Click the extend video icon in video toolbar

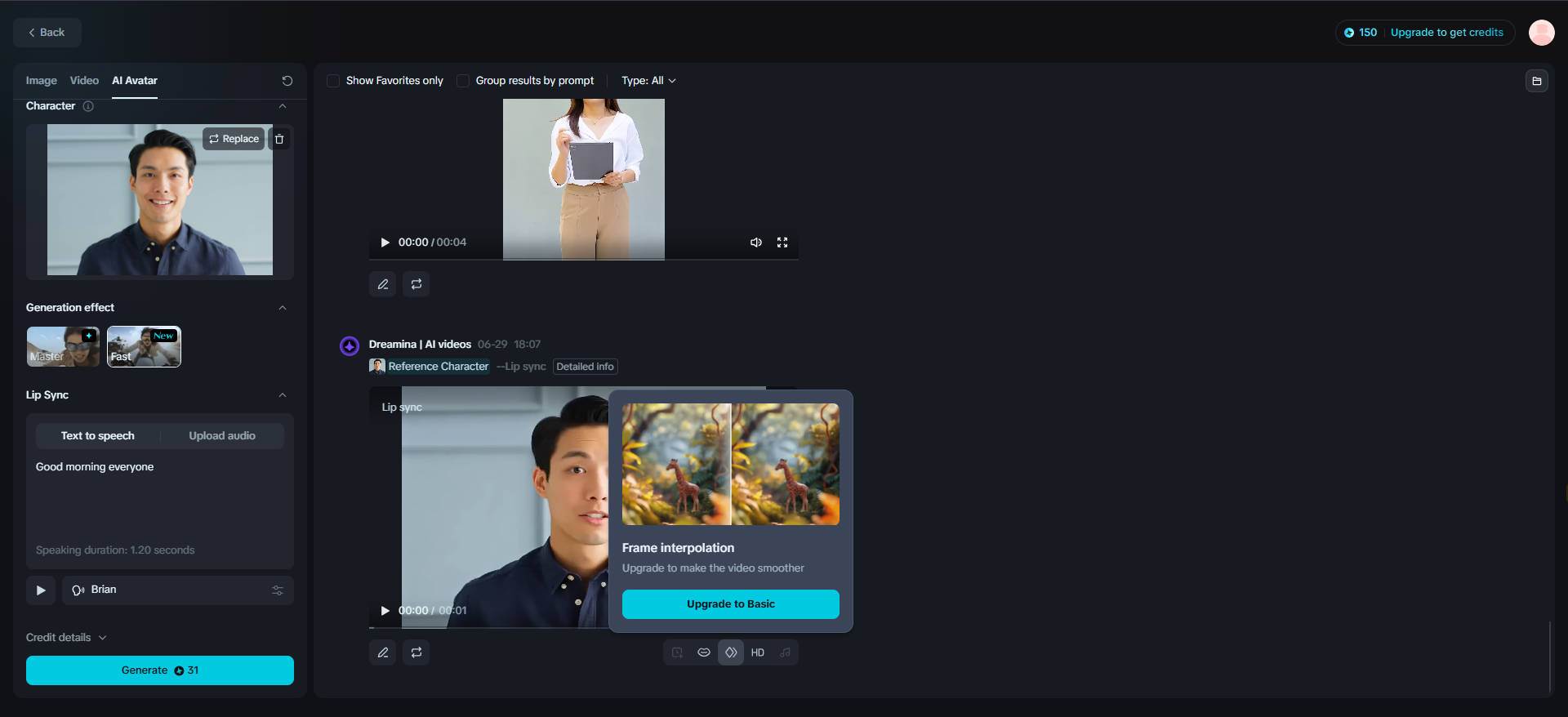click(x=677, y=652)
